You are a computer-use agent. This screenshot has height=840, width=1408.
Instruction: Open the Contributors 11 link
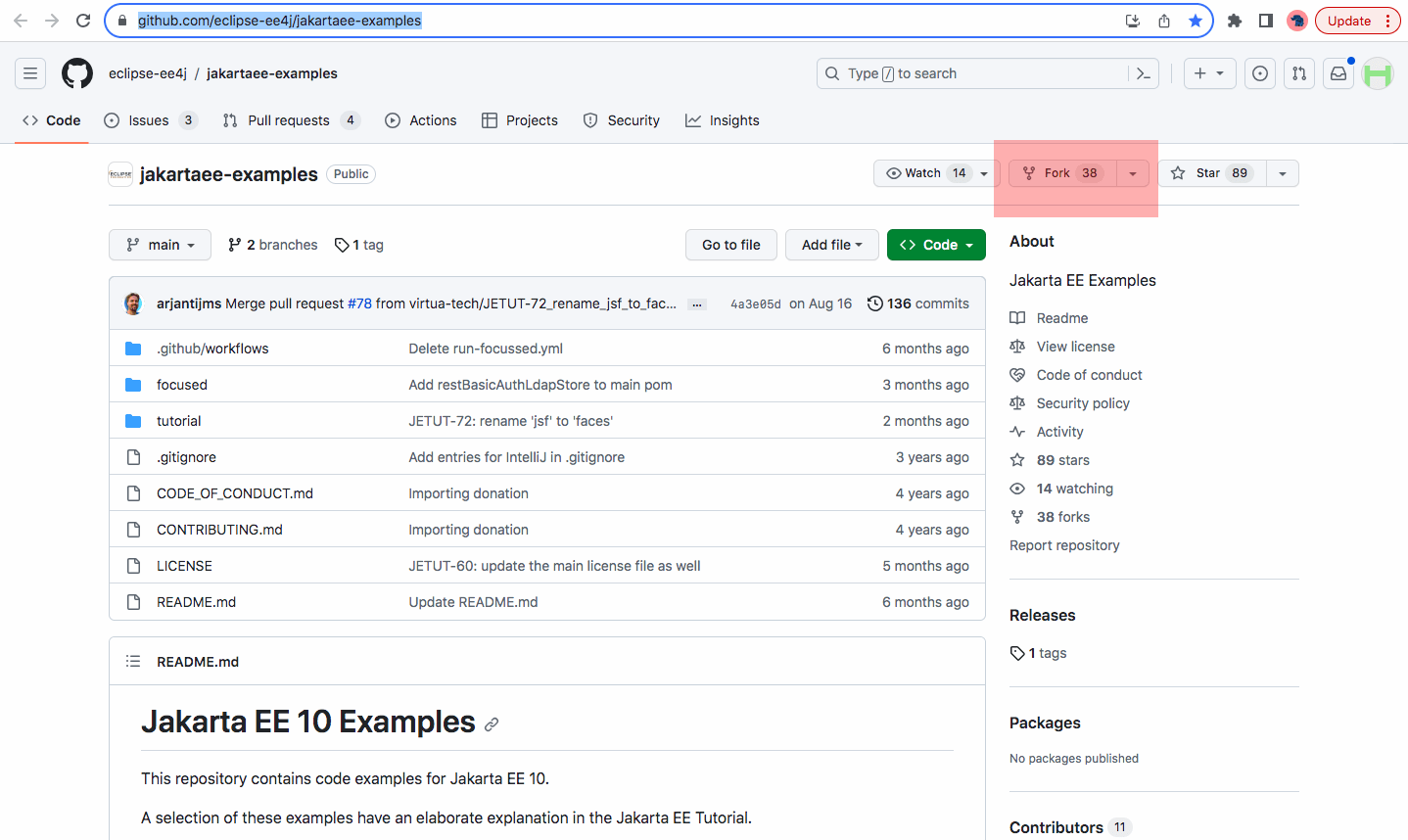pyautogui.click(x=1069, y=827)
